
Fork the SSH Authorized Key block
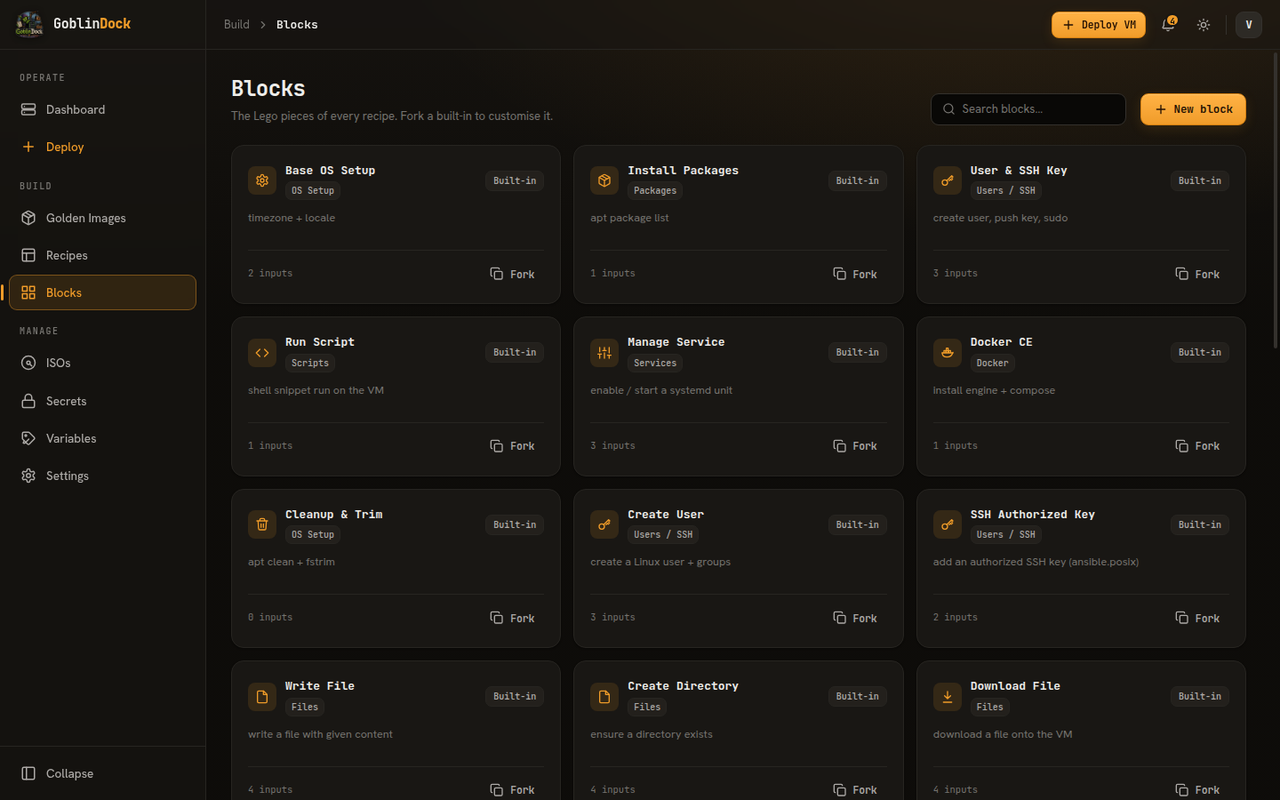pyautogui.click(x=1197, y=618)
